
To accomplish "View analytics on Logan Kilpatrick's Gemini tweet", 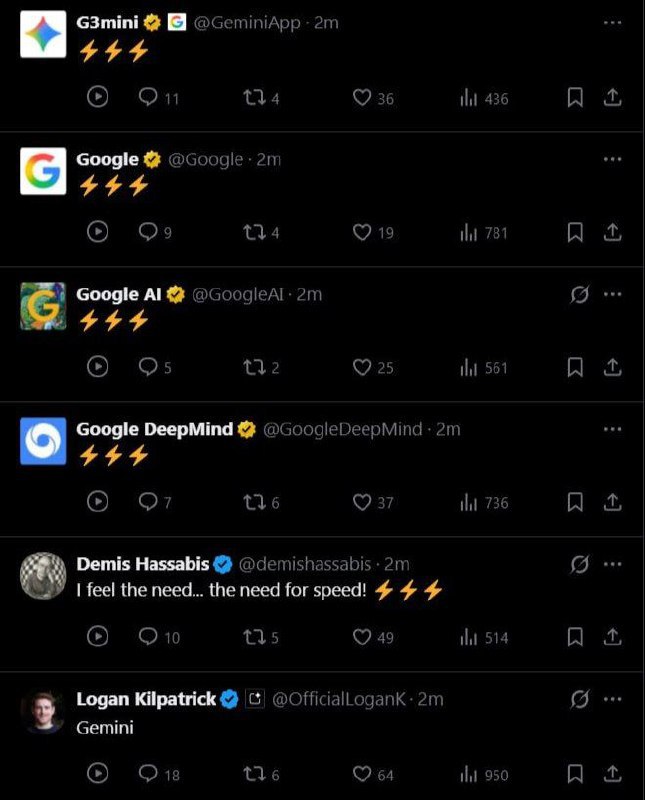I will point(465,772).
